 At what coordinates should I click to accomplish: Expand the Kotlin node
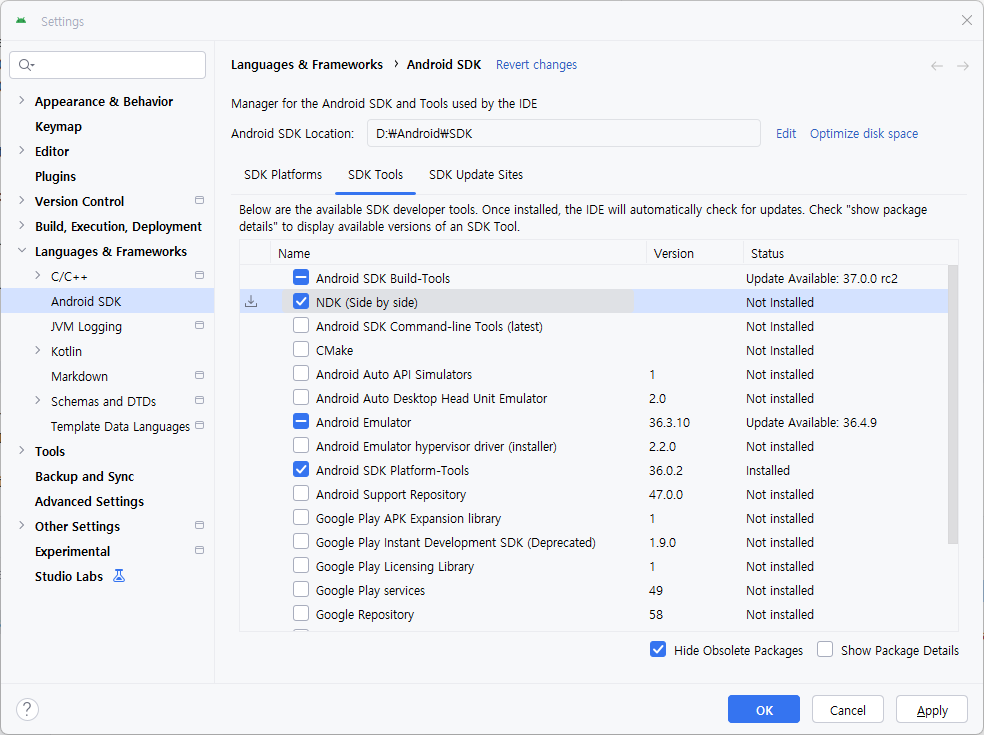click(x=38, y=350)
